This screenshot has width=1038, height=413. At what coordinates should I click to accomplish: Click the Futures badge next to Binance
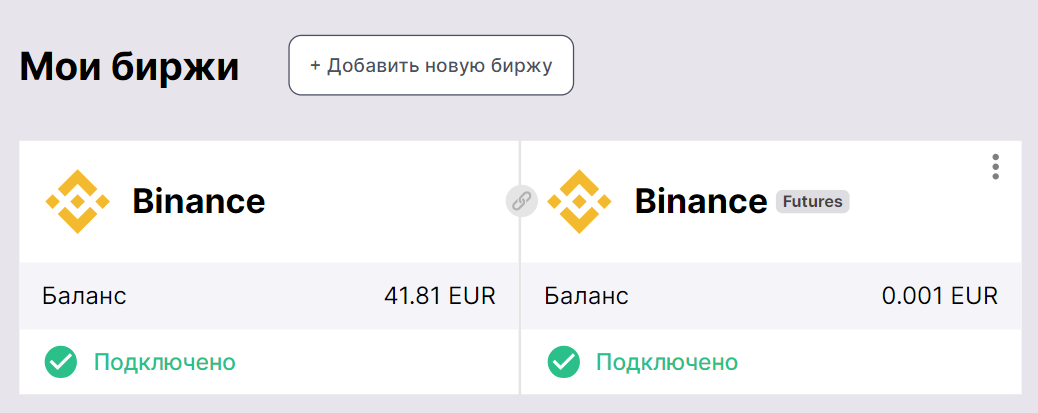pos(812,202)
